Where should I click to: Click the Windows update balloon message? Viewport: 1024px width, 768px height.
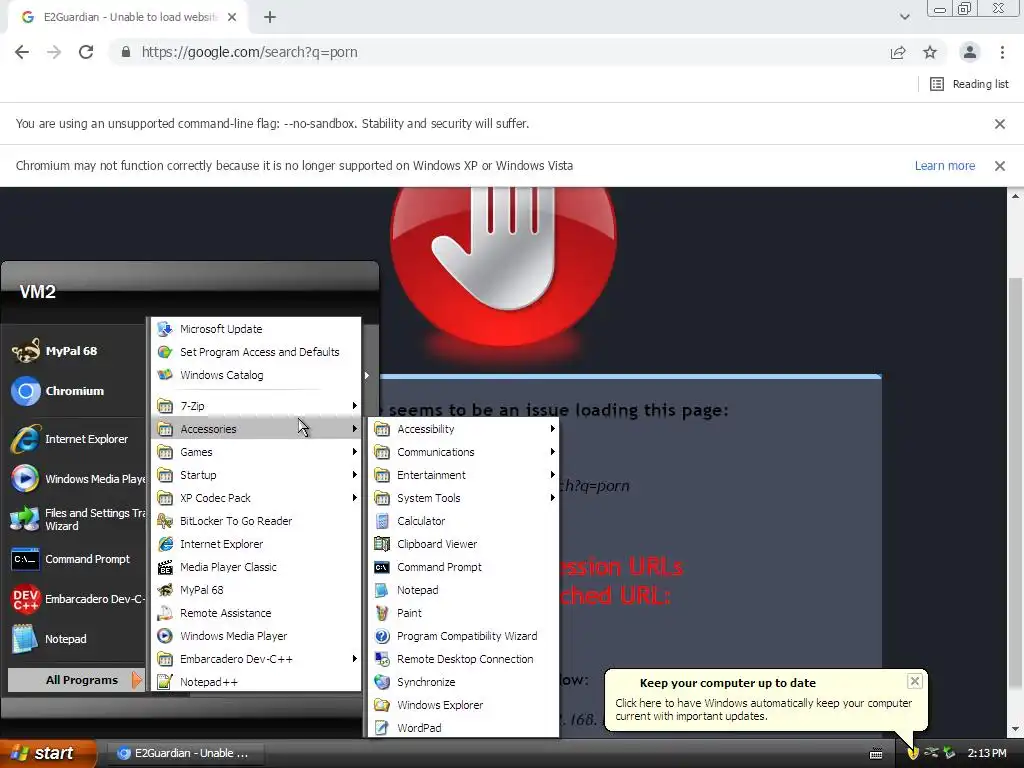763,710
